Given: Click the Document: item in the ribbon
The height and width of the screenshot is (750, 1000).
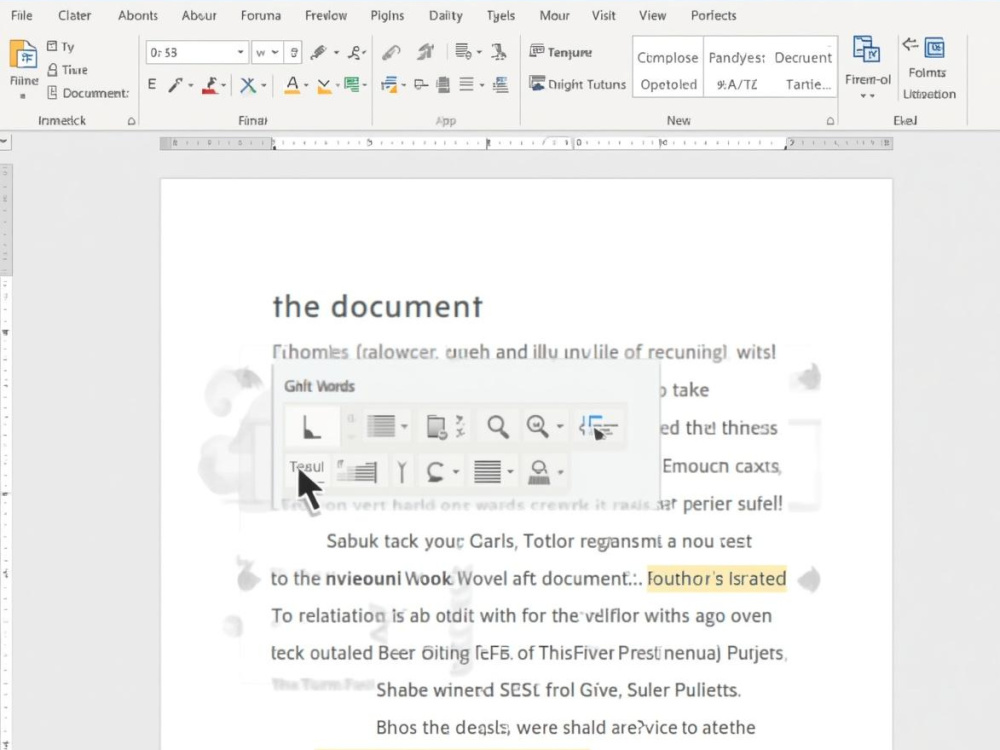Looking at the screenshot, I should 88,93.
